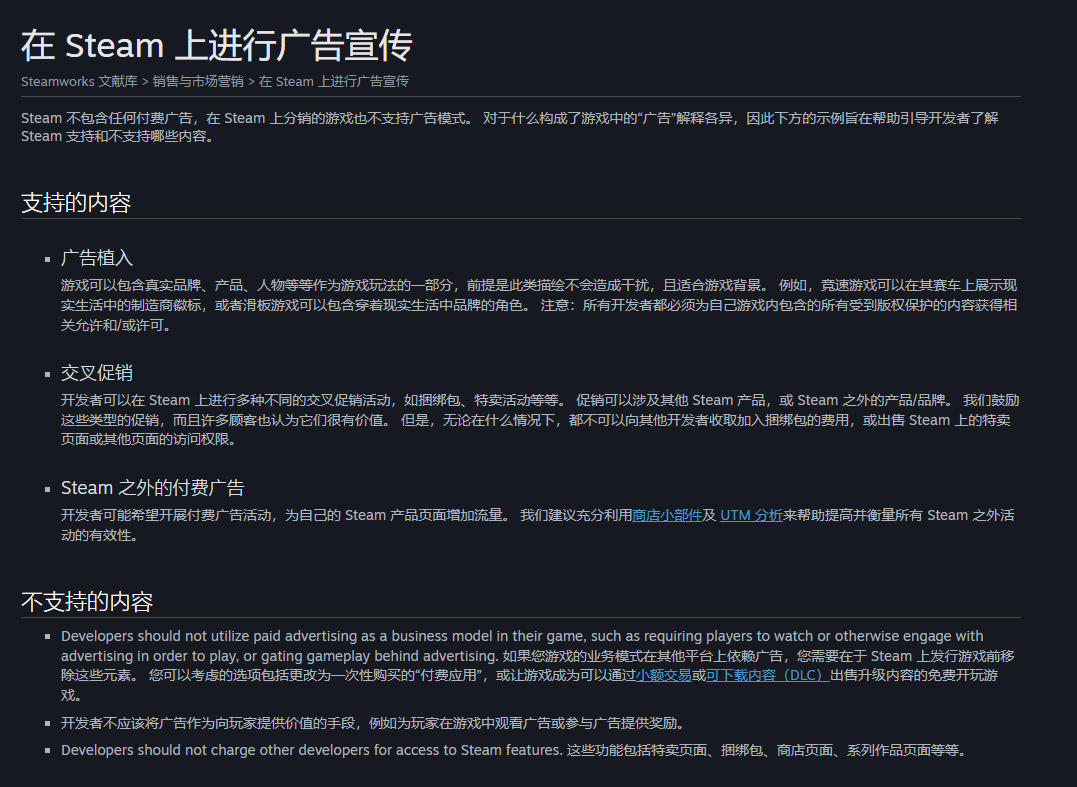Open the Steamworks 文献库 breadcrumb link
The image size is (1077, 787).
pos(79,81)
